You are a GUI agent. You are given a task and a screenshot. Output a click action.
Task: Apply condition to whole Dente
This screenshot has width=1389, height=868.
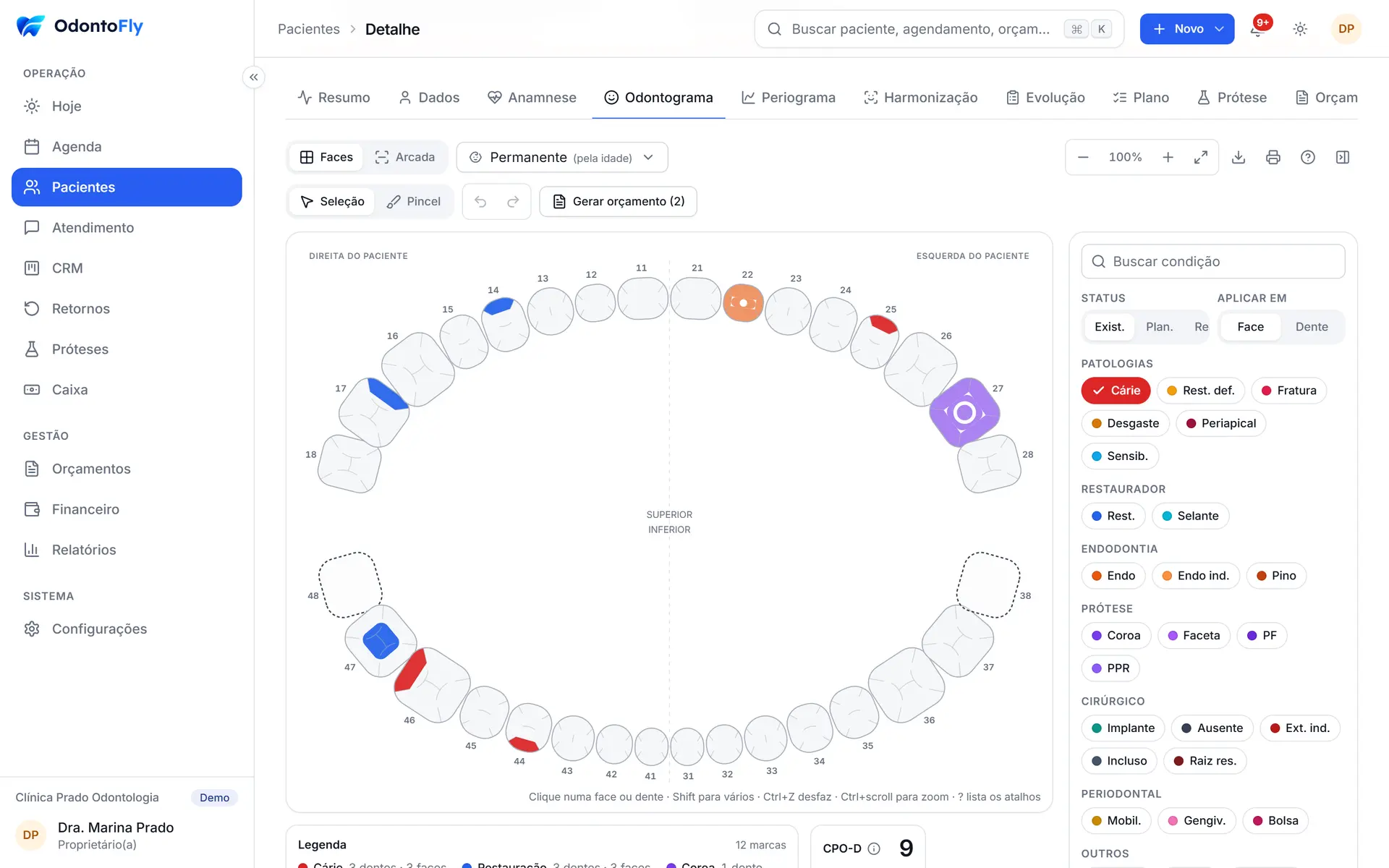tap(1311, 327)
